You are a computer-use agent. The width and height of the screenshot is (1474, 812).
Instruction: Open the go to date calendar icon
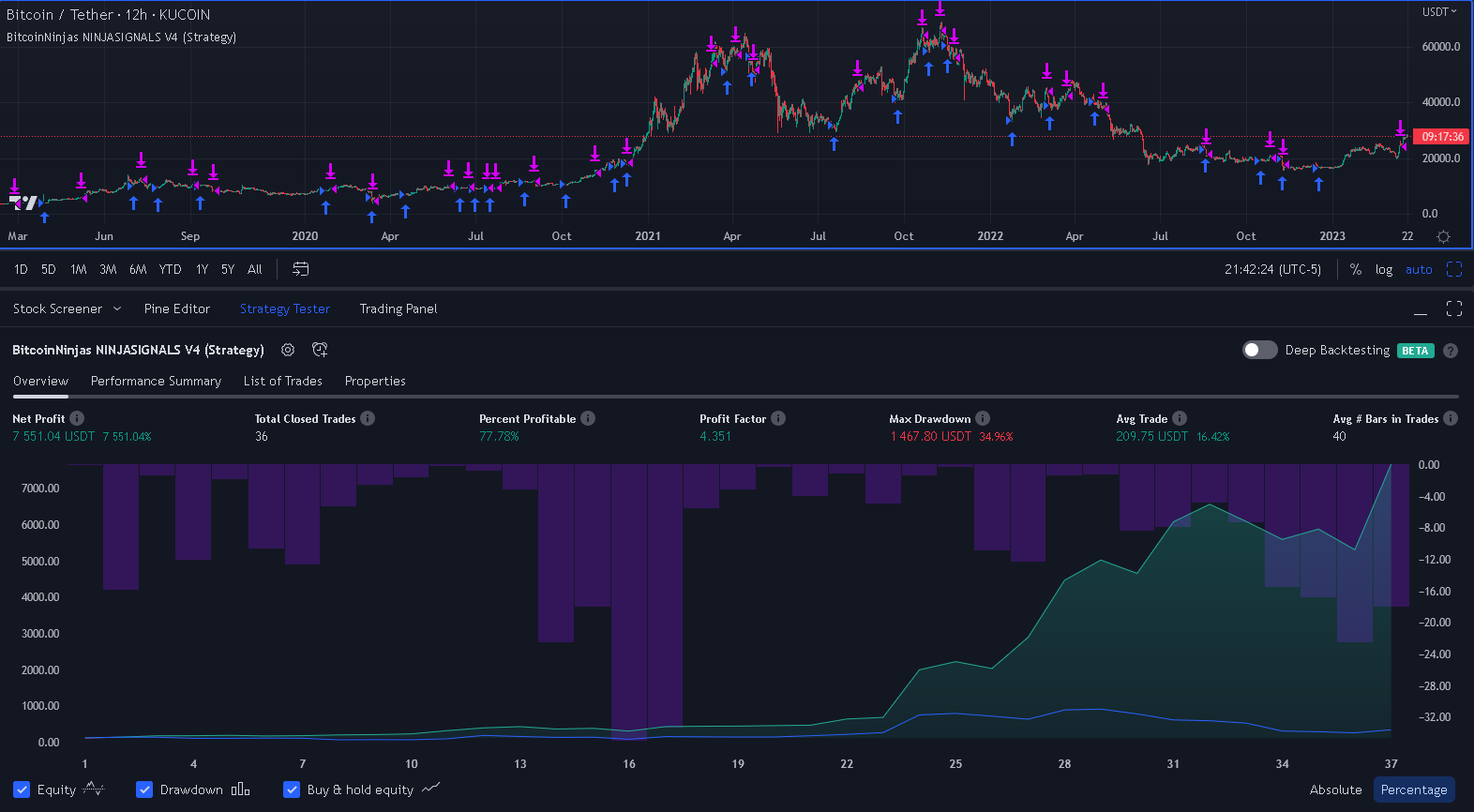point(300,269)
